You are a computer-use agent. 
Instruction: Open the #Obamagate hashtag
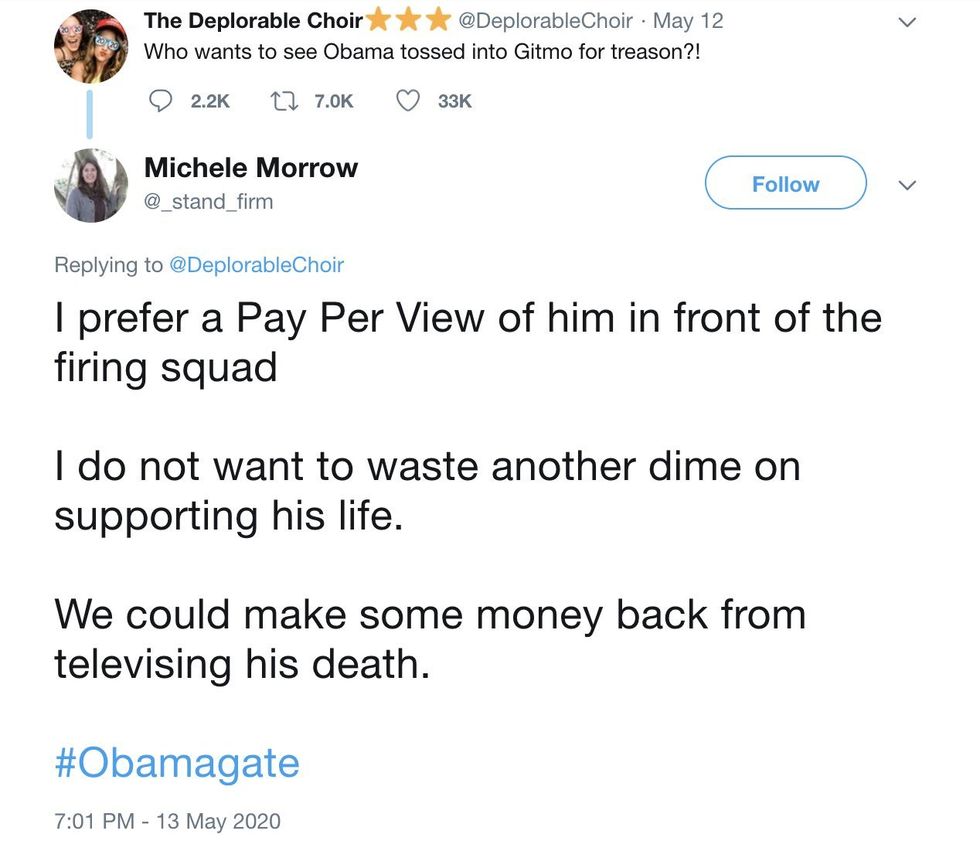pyautogui.click(x=177, y=763)
